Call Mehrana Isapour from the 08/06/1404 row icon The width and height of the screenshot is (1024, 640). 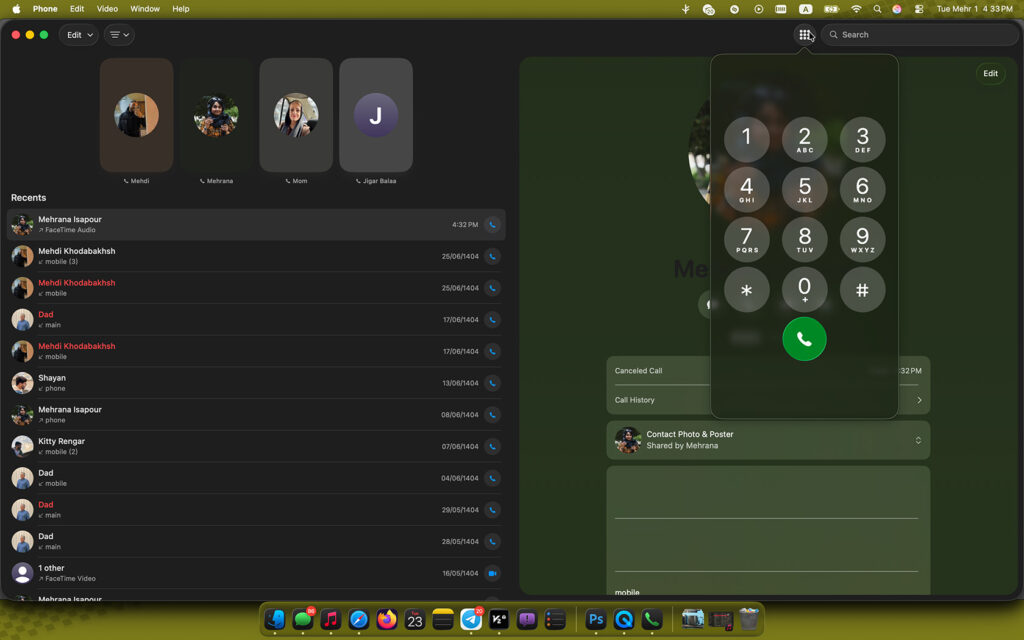point(492,415)
